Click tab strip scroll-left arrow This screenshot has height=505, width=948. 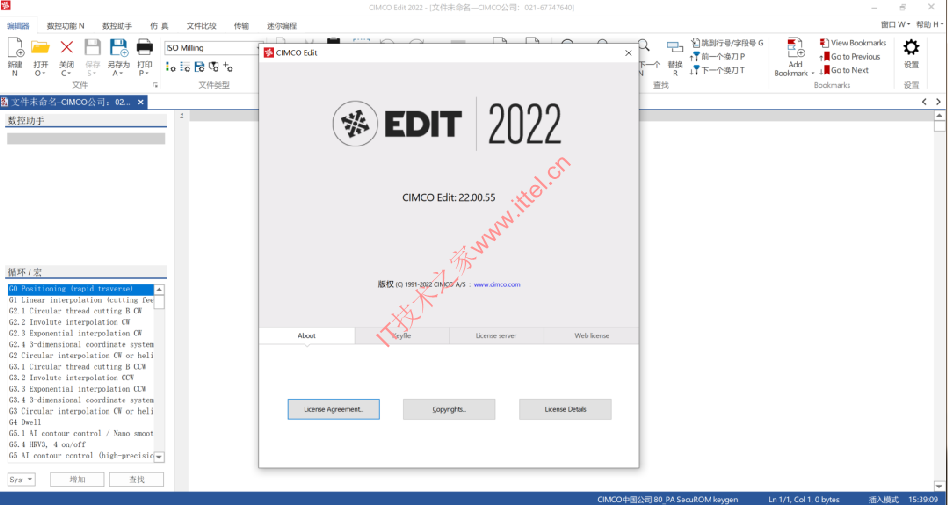[924, 102]
